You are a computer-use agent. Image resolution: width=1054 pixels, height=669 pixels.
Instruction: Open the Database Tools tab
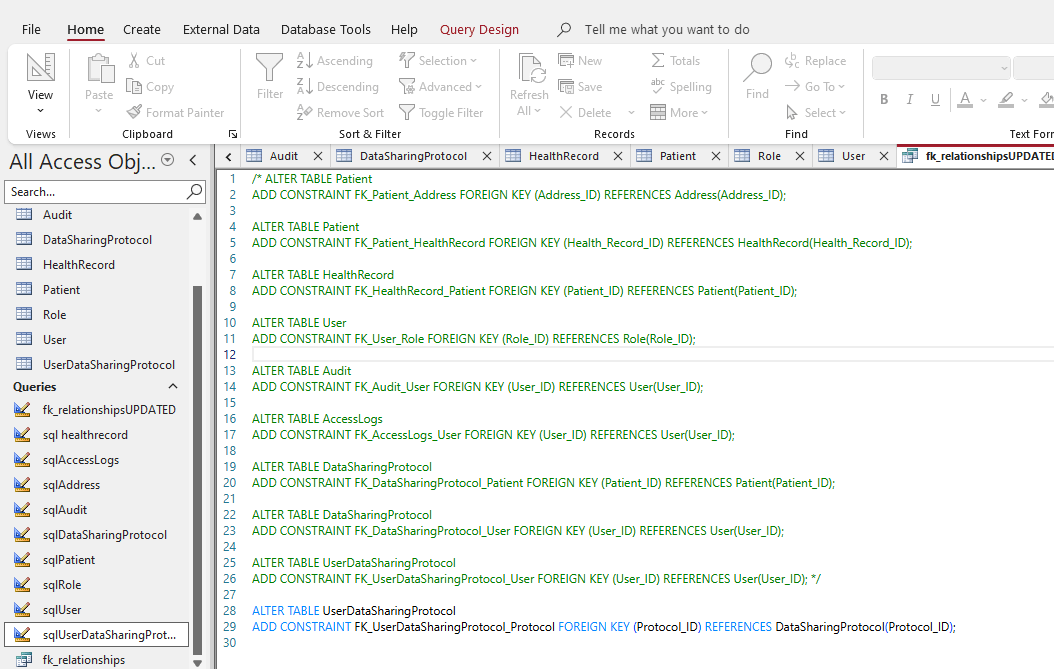click(x=325, y=30)
